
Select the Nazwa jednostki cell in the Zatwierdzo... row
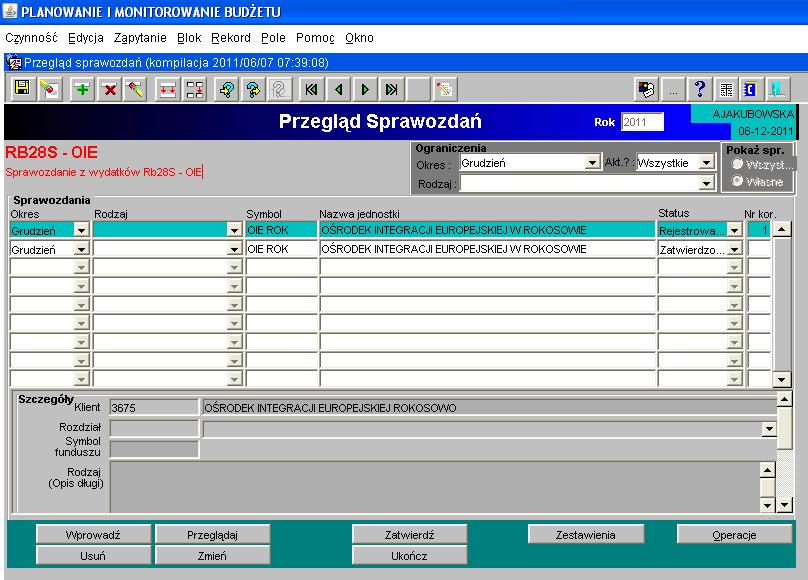487,249
